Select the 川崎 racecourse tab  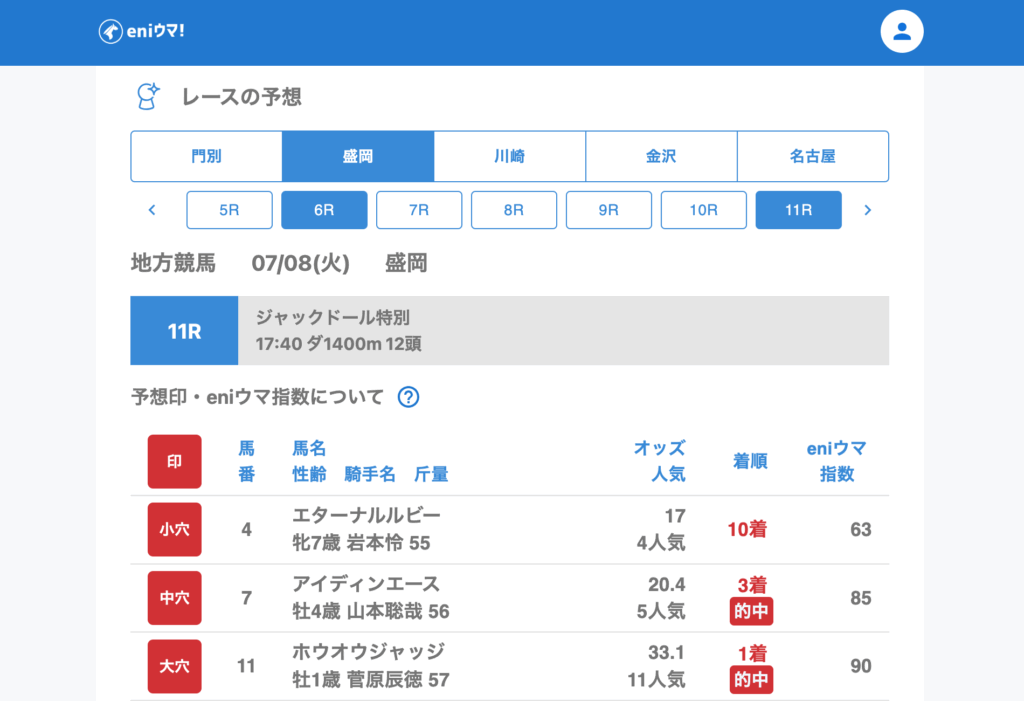pos(509,156)
